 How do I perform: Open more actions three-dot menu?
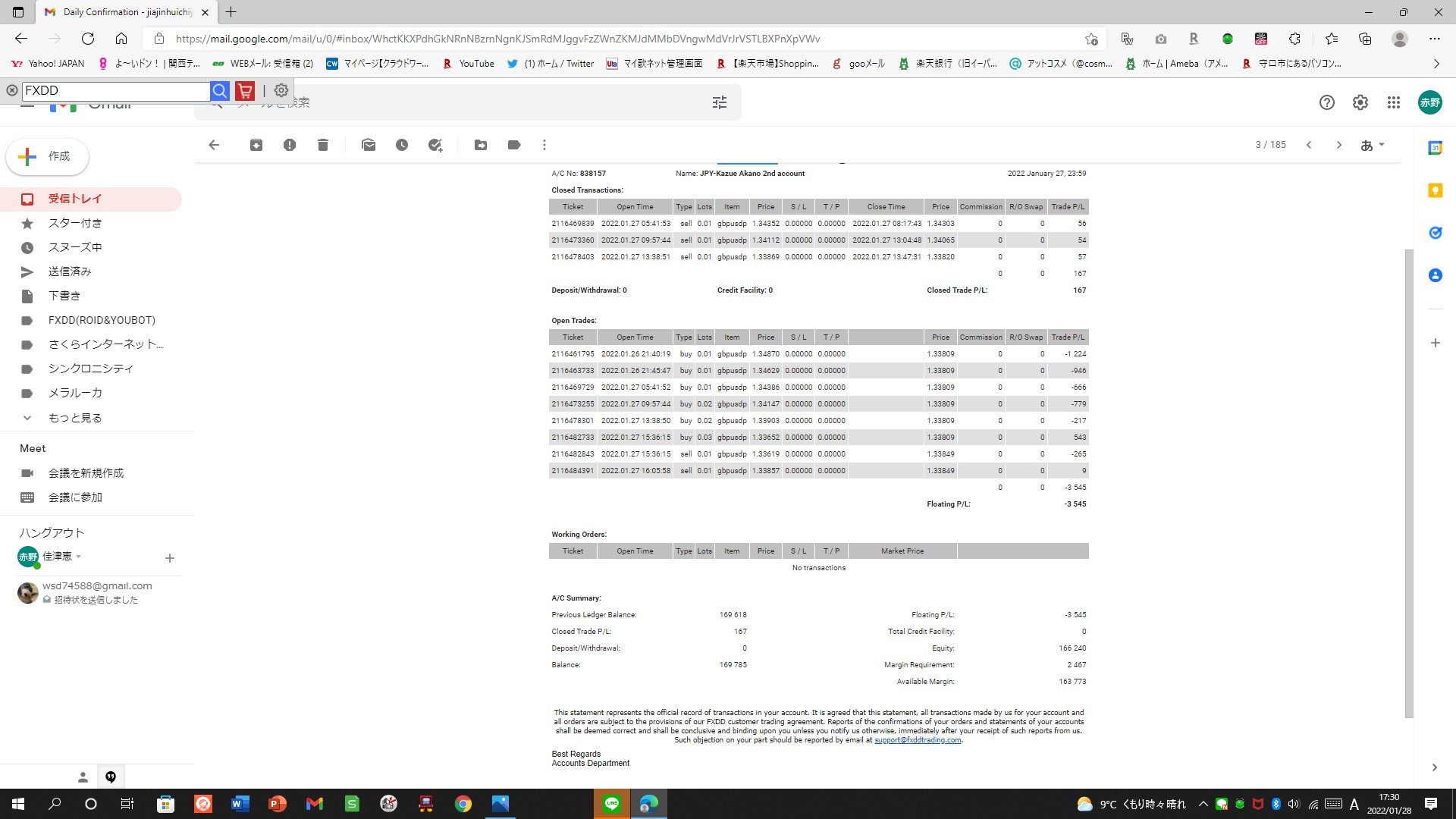pos(544,145)
